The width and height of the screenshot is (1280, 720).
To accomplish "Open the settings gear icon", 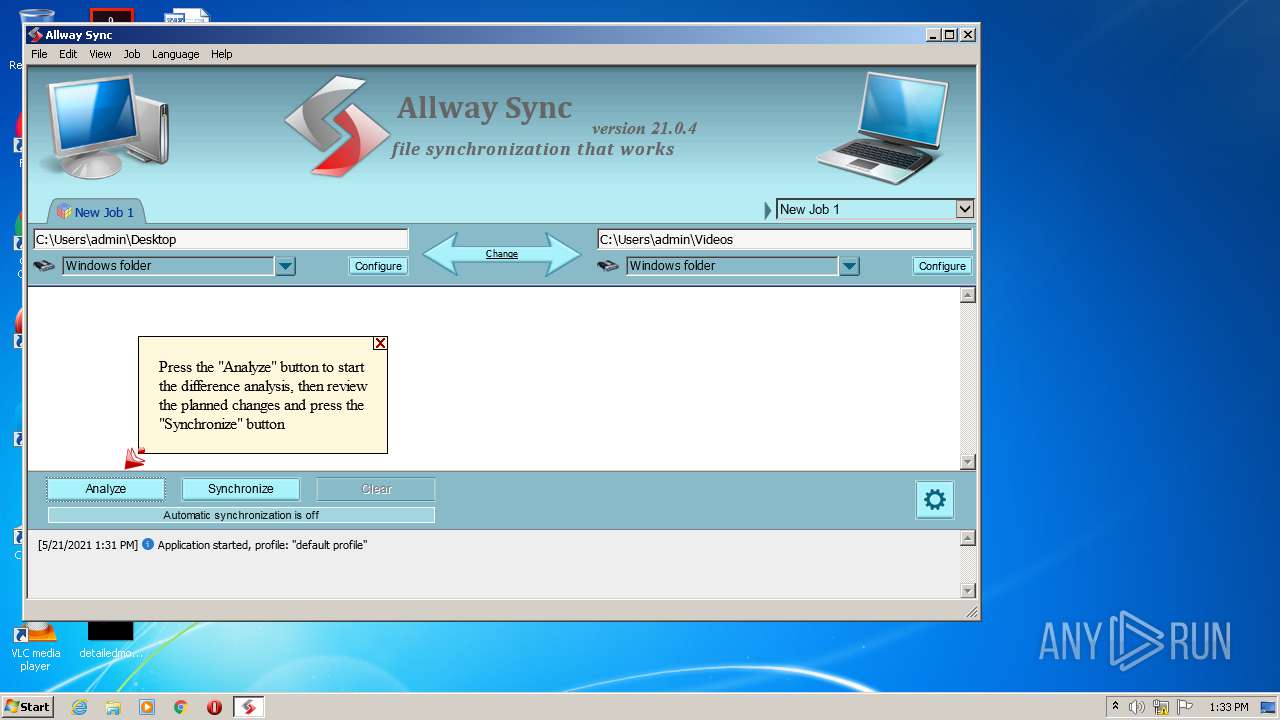I will 935,500.
